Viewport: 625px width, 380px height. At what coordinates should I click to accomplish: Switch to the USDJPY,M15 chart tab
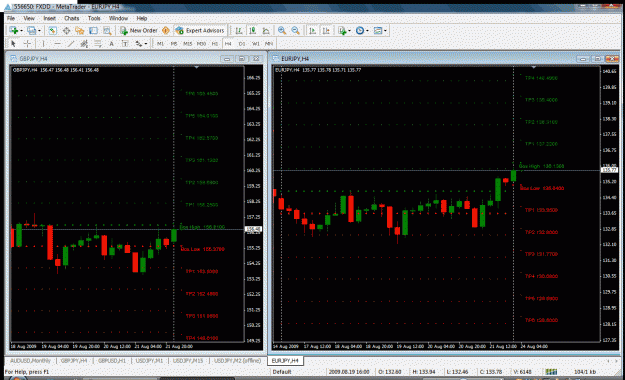(188, 361)
